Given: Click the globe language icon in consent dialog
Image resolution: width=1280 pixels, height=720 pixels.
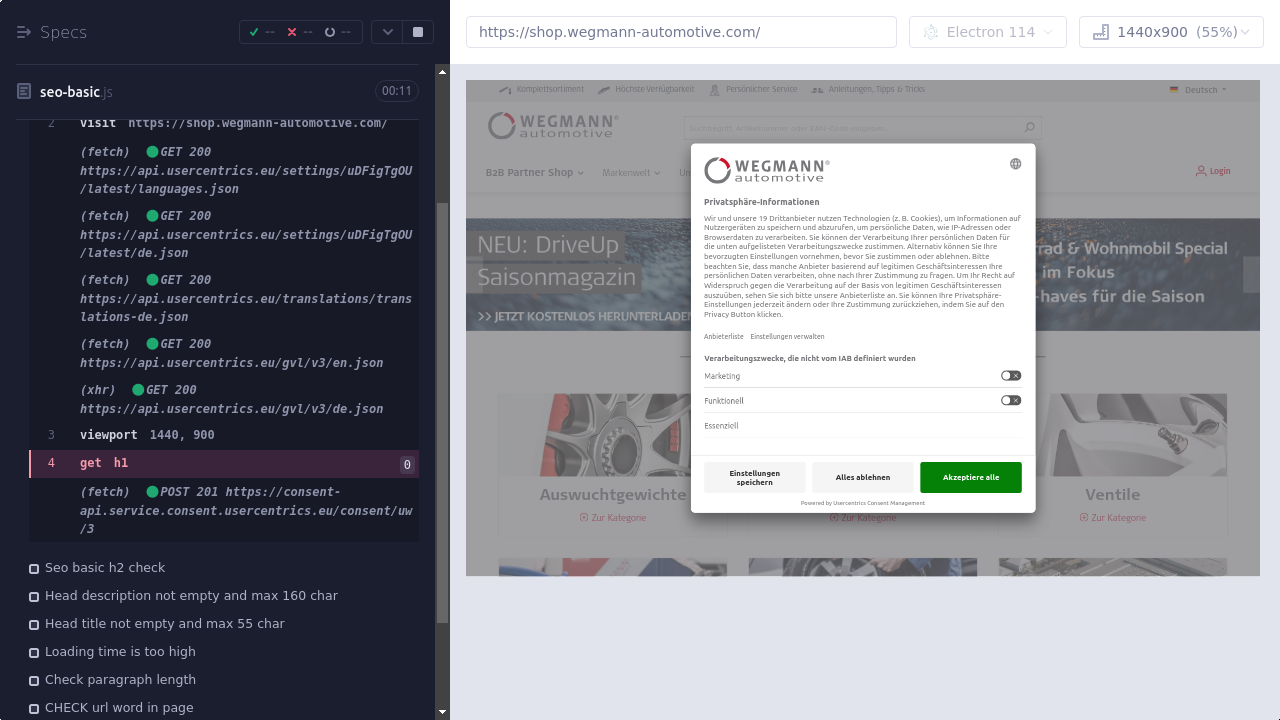Looking at the screenshot, I should [x=1015, y=164].
